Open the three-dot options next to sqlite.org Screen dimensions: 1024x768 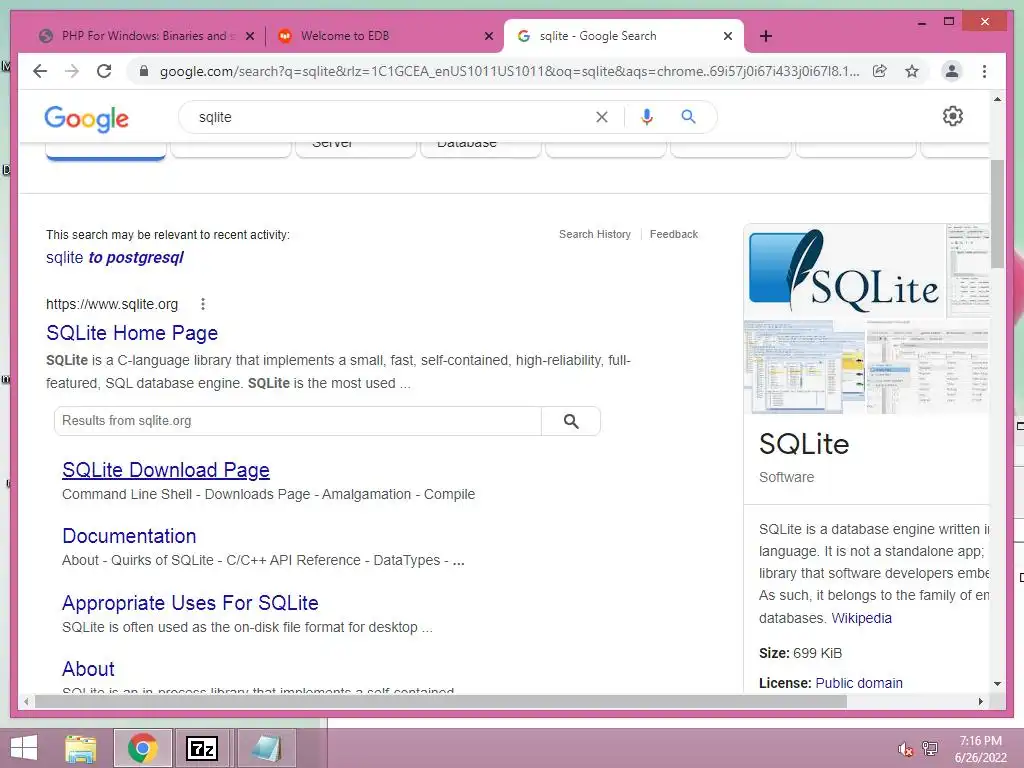(203, 304)
